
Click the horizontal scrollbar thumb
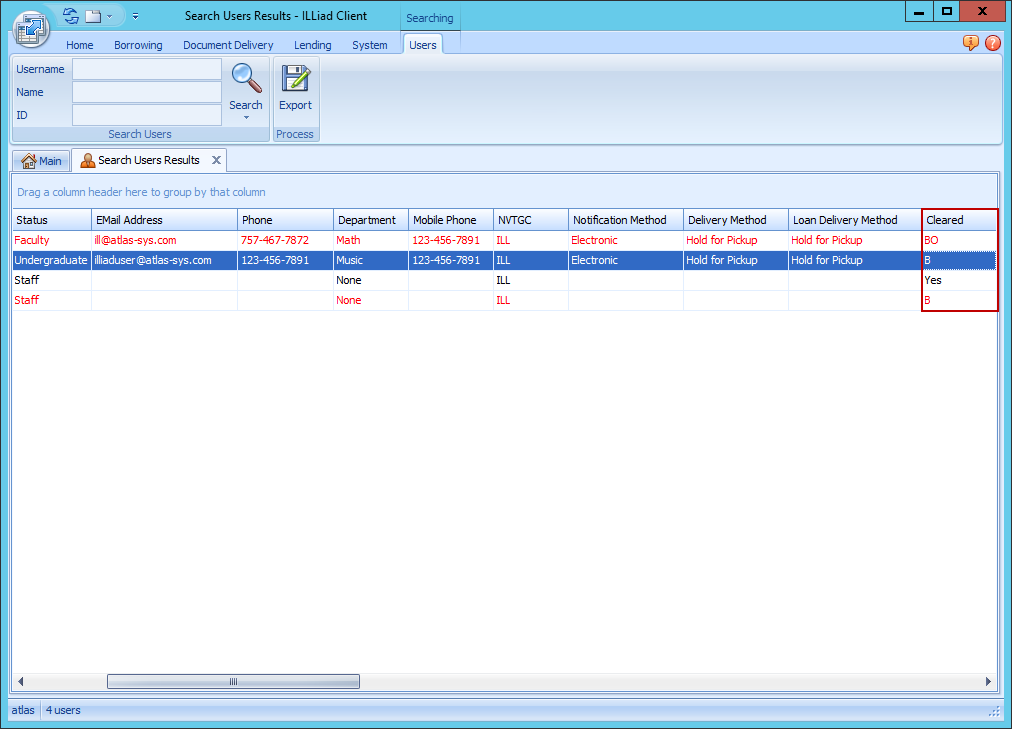233,682
